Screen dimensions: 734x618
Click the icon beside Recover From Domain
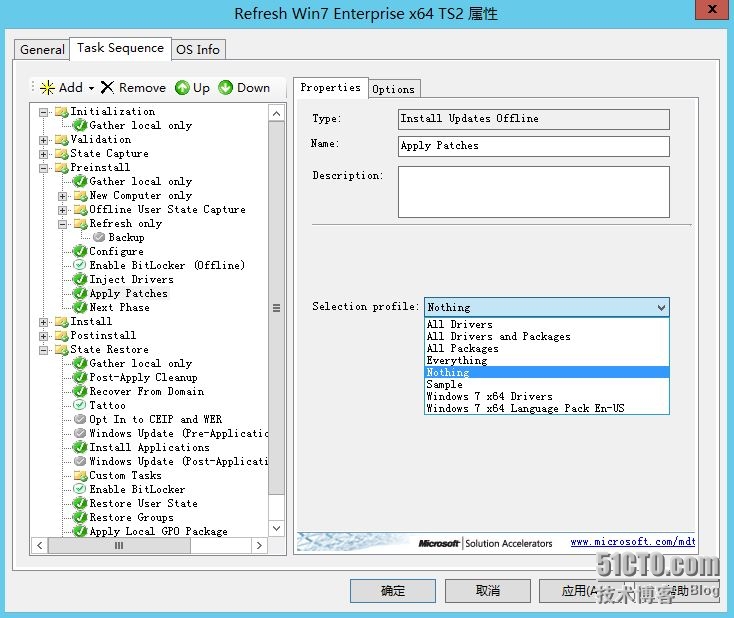81,391
